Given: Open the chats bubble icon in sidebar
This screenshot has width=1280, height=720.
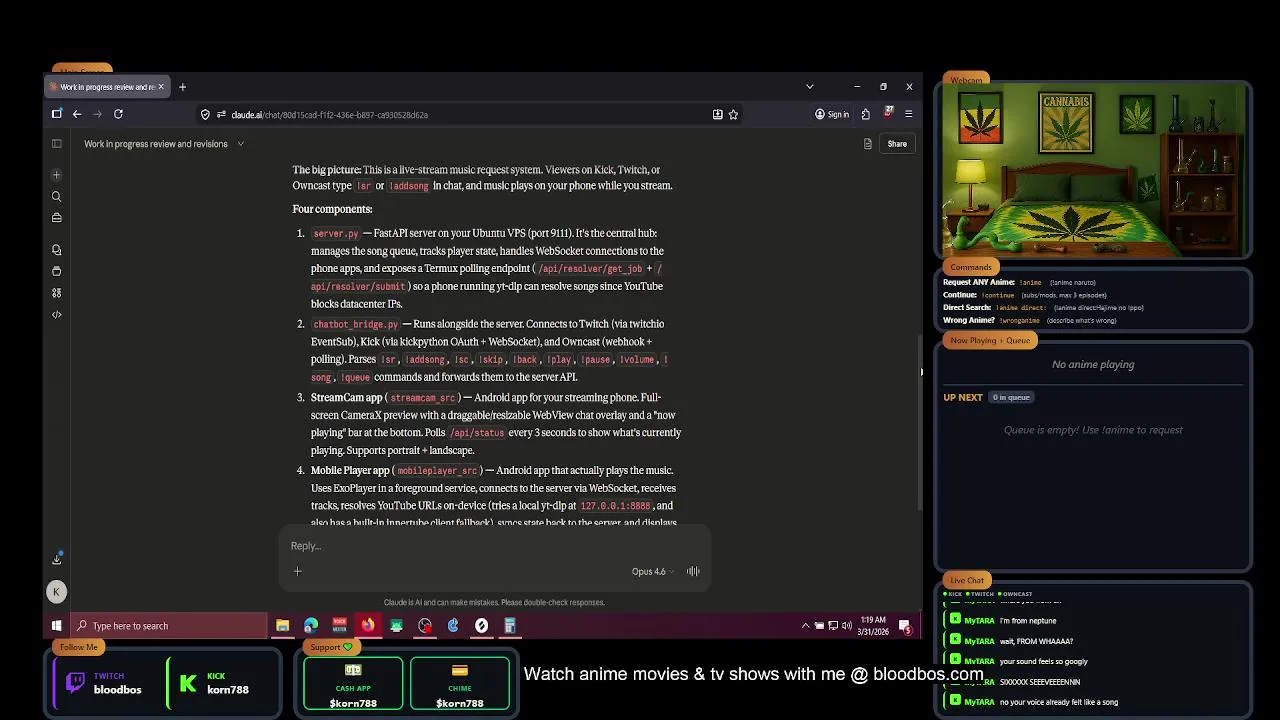Looking at the screenshot, I should (57, 250).
